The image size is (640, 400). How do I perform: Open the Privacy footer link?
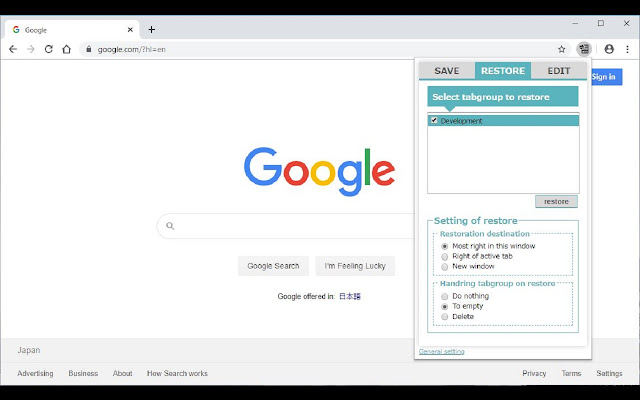534,373
